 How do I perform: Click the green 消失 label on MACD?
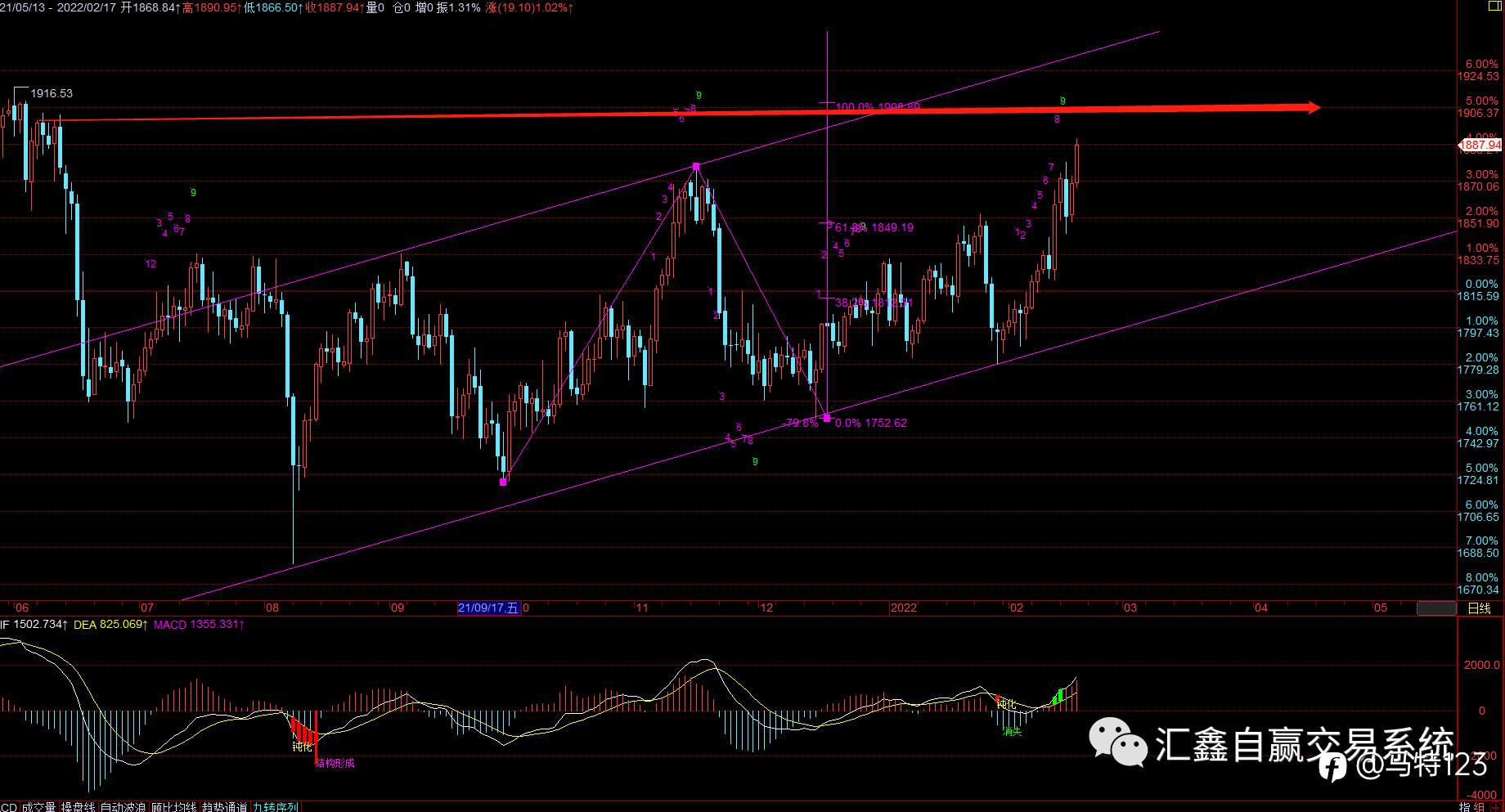[x=1013, y=731]
